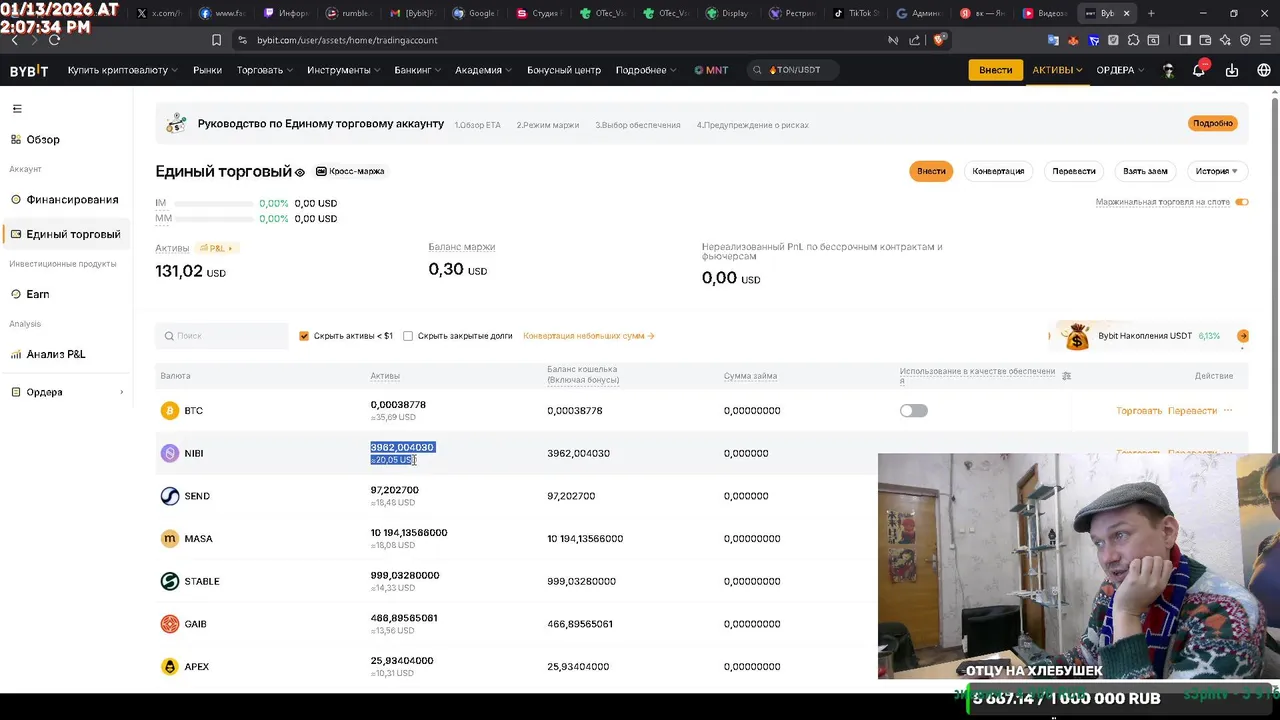
Task: Click 'Взять заем' button
Action: (1145, 171)
